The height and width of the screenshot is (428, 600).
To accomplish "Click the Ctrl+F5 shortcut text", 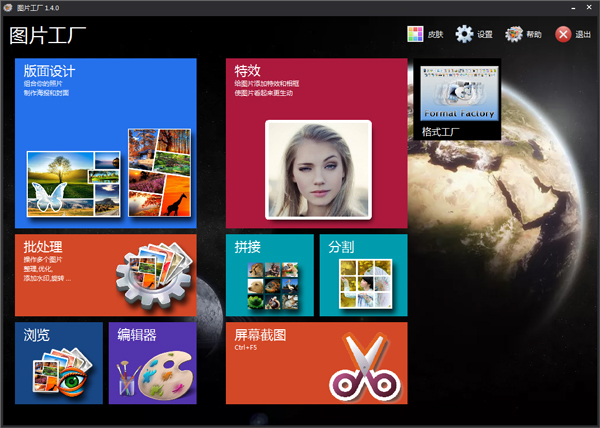I will point(246,348).
